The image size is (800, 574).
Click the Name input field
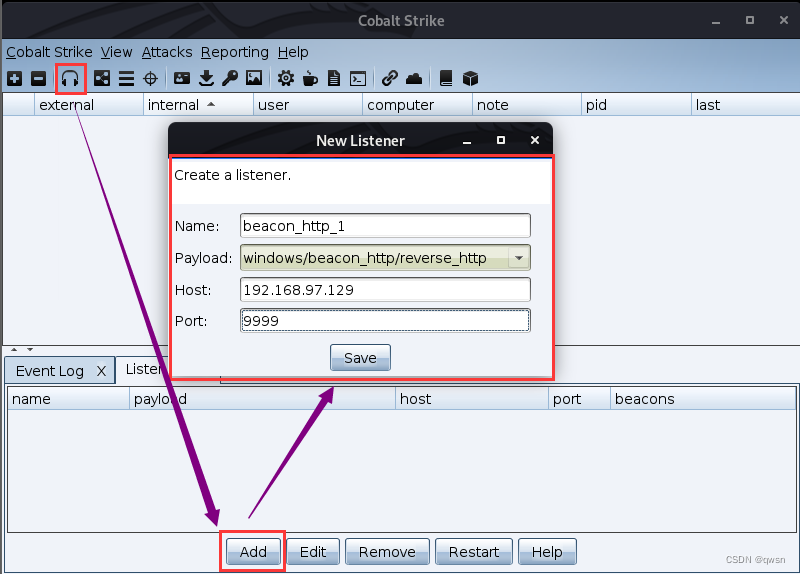pyautogui.click(x=385, y=226)
